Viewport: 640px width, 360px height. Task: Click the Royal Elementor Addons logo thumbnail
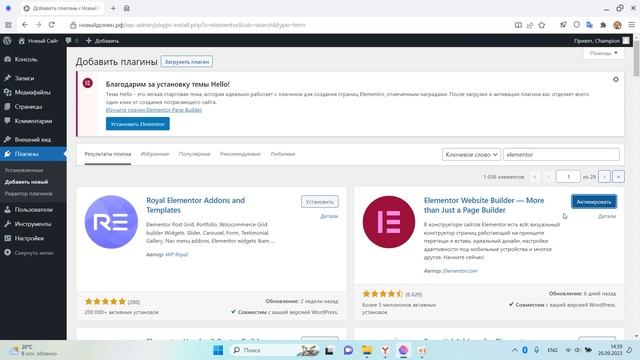click(x=111, y=222)
